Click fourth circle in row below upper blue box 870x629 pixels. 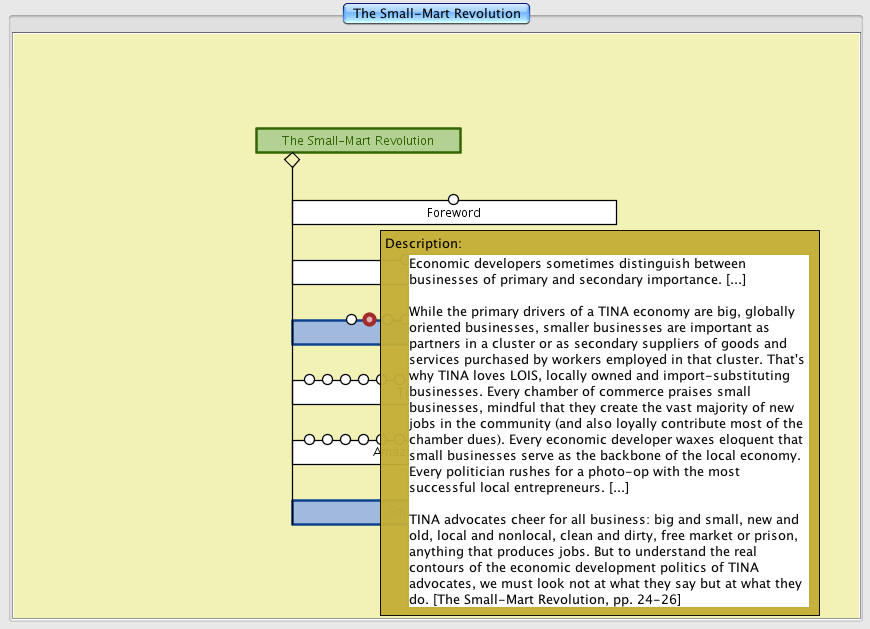(363, 379)
